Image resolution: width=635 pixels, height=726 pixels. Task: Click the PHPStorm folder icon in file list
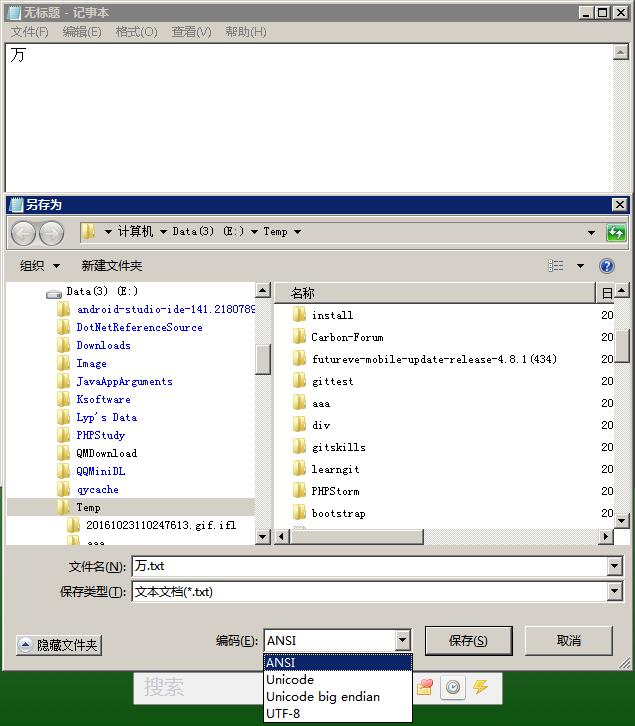300,490
